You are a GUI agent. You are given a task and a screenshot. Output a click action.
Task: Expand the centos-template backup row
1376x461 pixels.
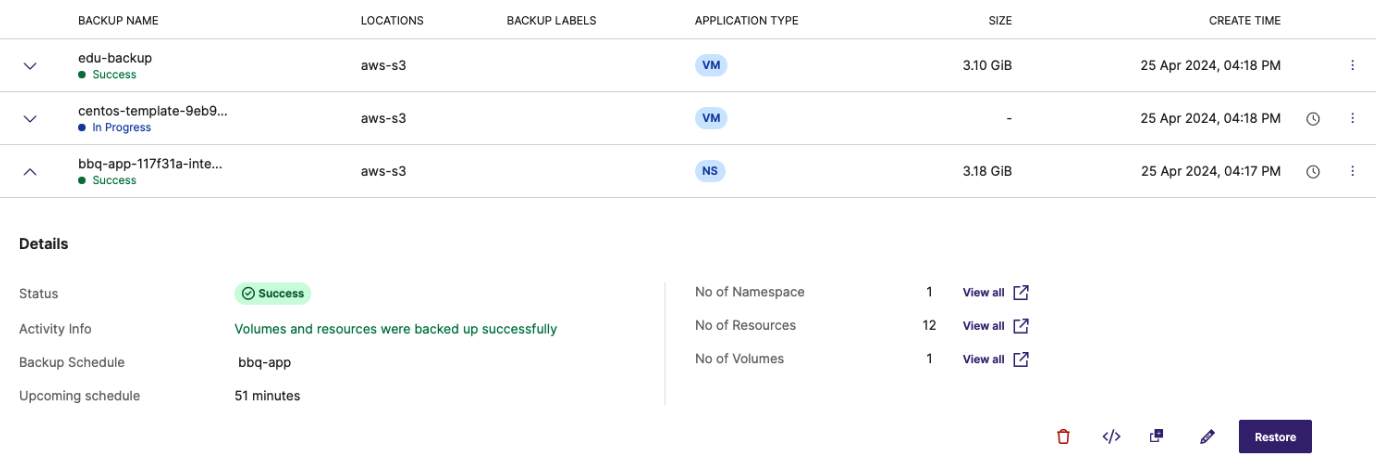pos(30,119)
